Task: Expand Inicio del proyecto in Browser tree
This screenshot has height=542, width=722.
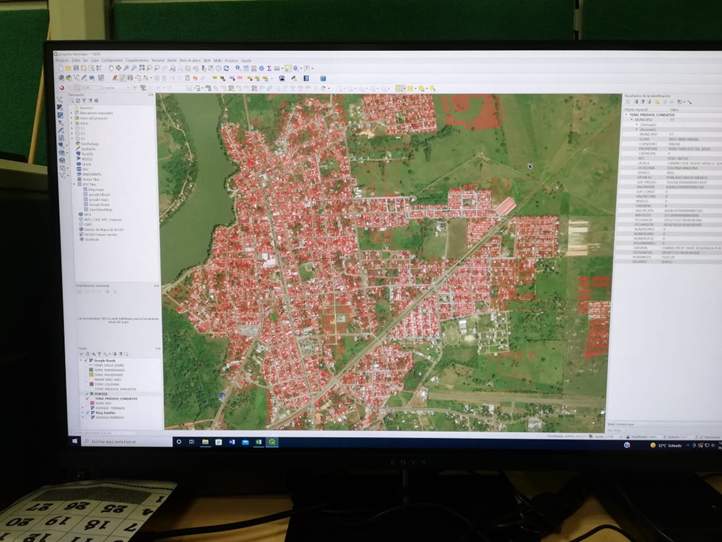Action: (x=71, y=118)
